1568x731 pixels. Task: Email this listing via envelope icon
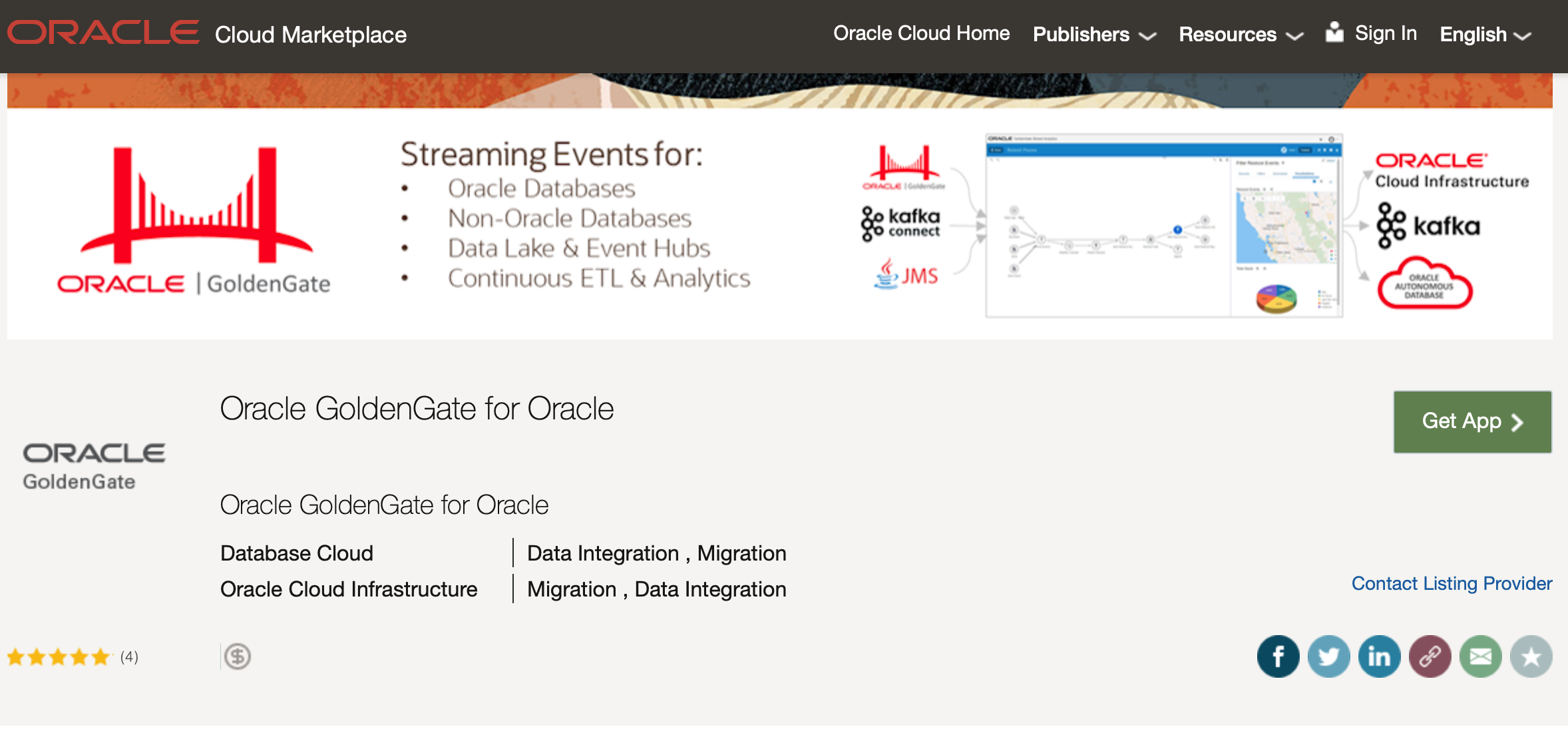click(1480, 656)
